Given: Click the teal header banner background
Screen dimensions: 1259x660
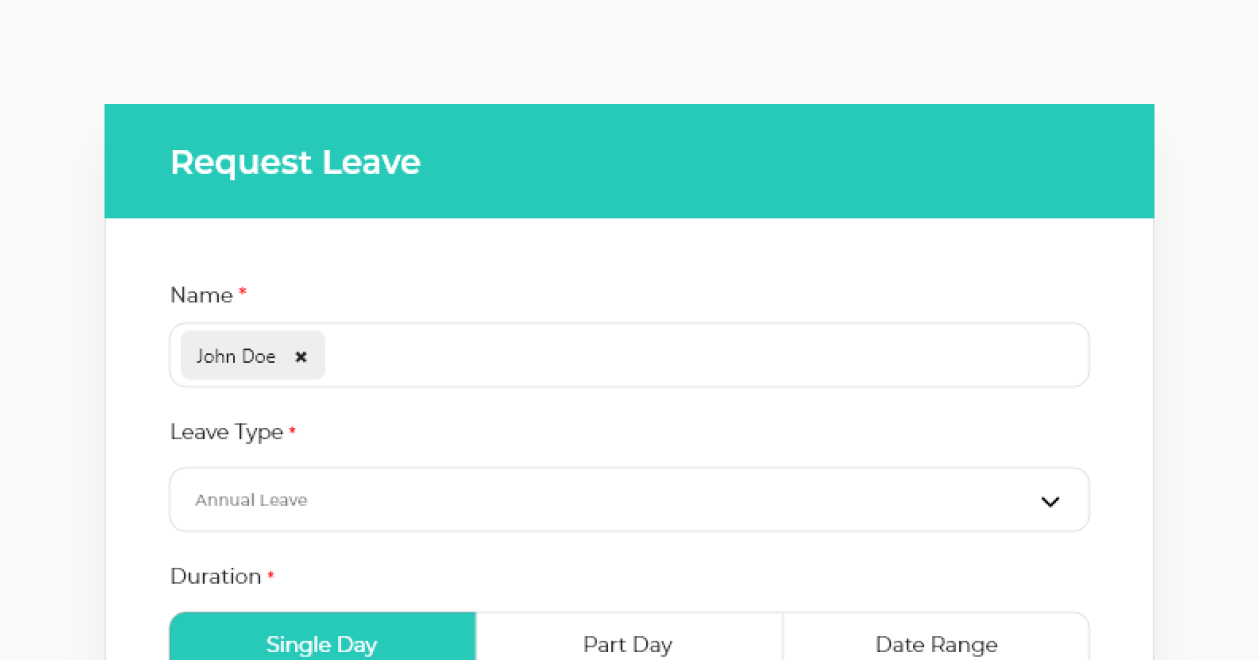Looking at the screenshot, I should [x=780, y=161].
